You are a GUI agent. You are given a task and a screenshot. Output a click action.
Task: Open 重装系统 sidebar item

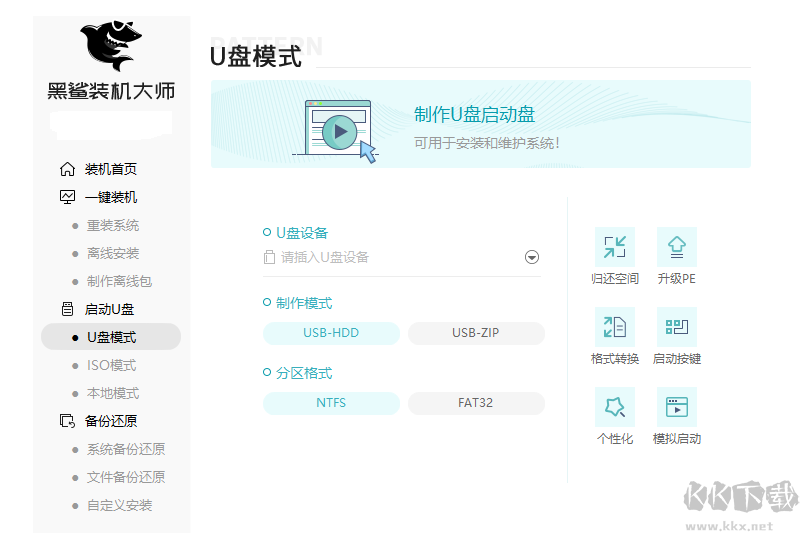113,225
